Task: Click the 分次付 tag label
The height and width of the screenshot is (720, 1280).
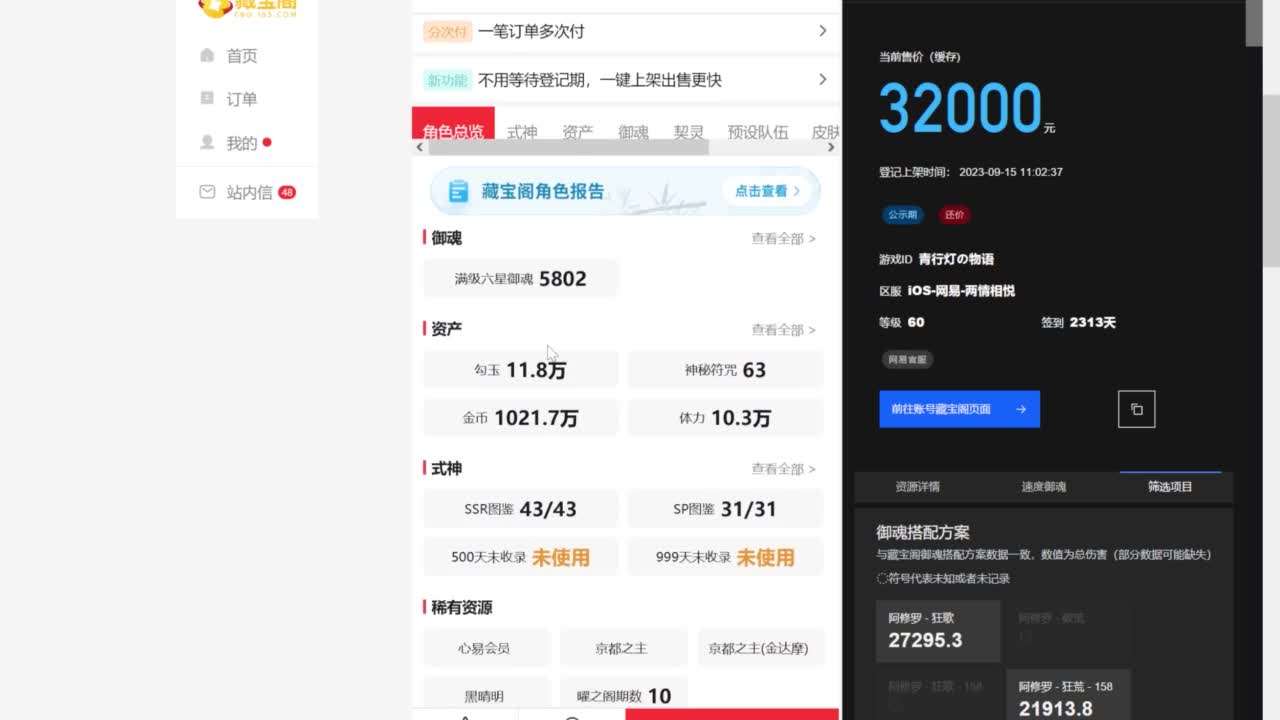Action: click(x=447, y=32)
